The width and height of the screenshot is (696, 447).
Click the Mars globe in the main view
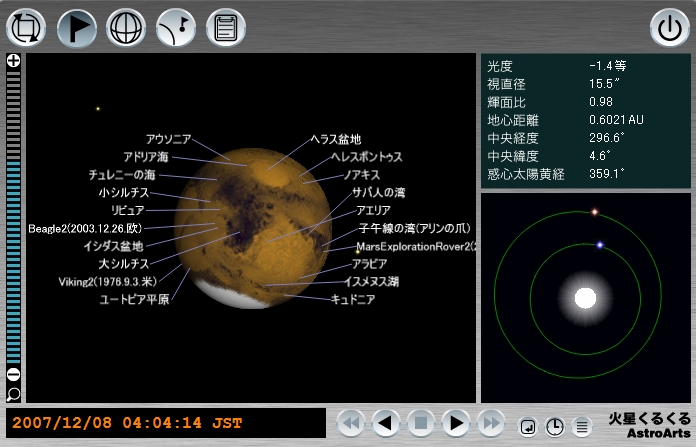tap(253, 228)
